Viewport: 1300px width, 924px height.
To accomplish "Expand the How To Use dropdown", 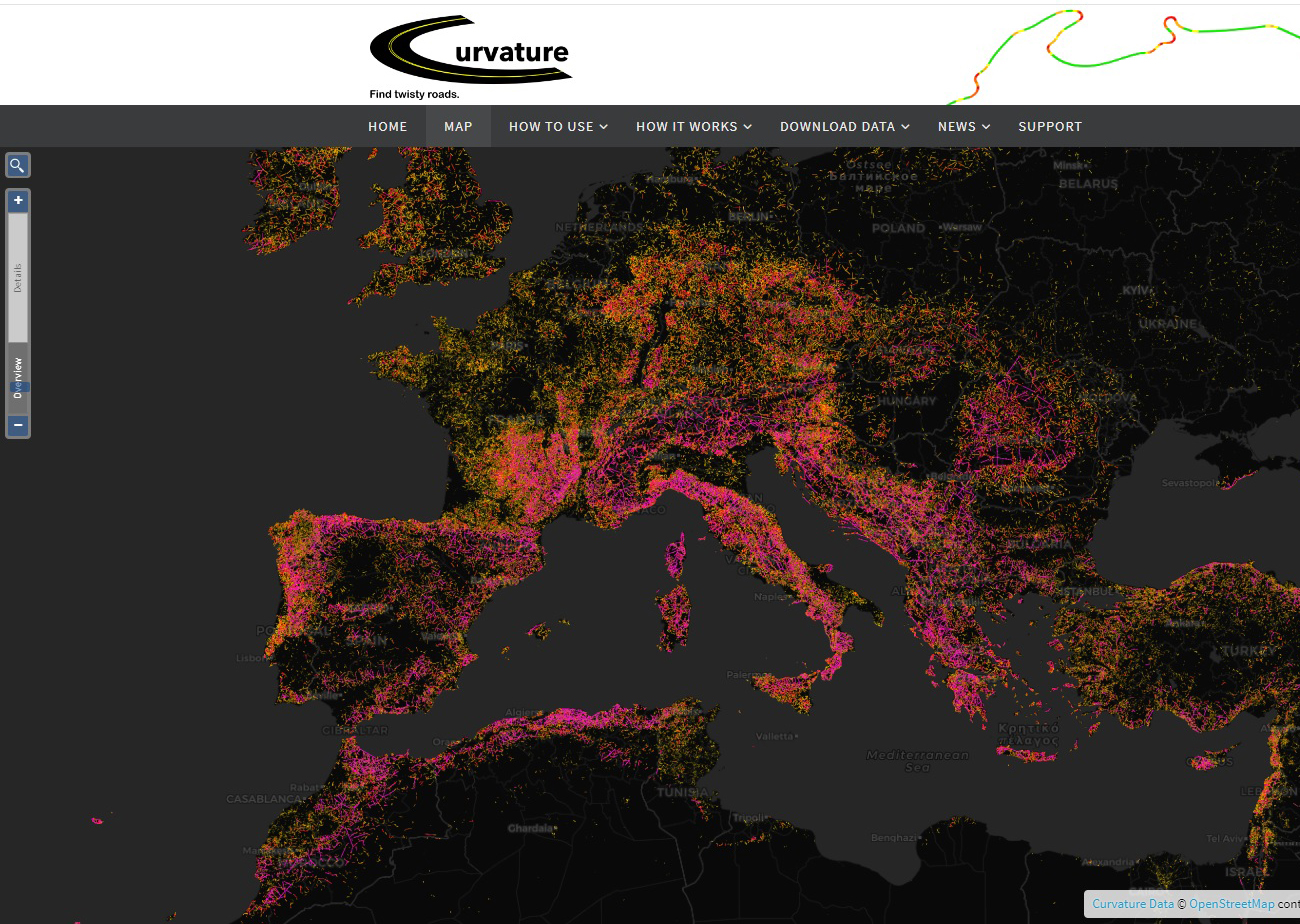I will click(558, 127).
